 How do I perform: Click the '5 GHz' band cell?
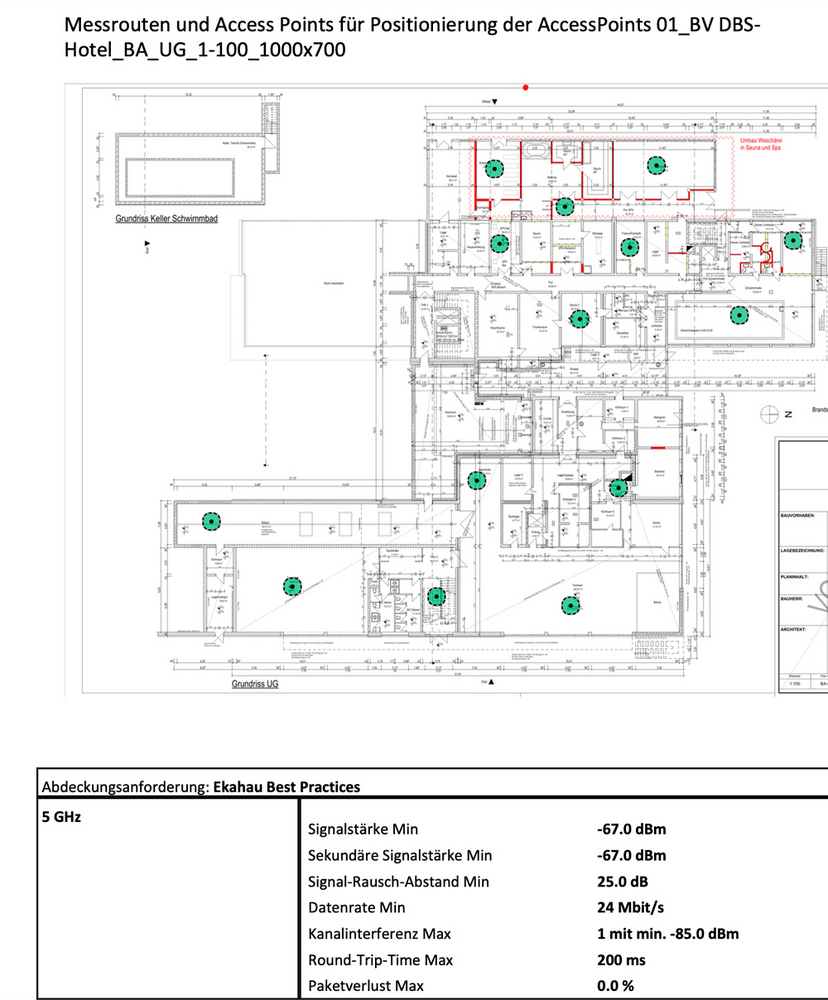pos(60,817)
